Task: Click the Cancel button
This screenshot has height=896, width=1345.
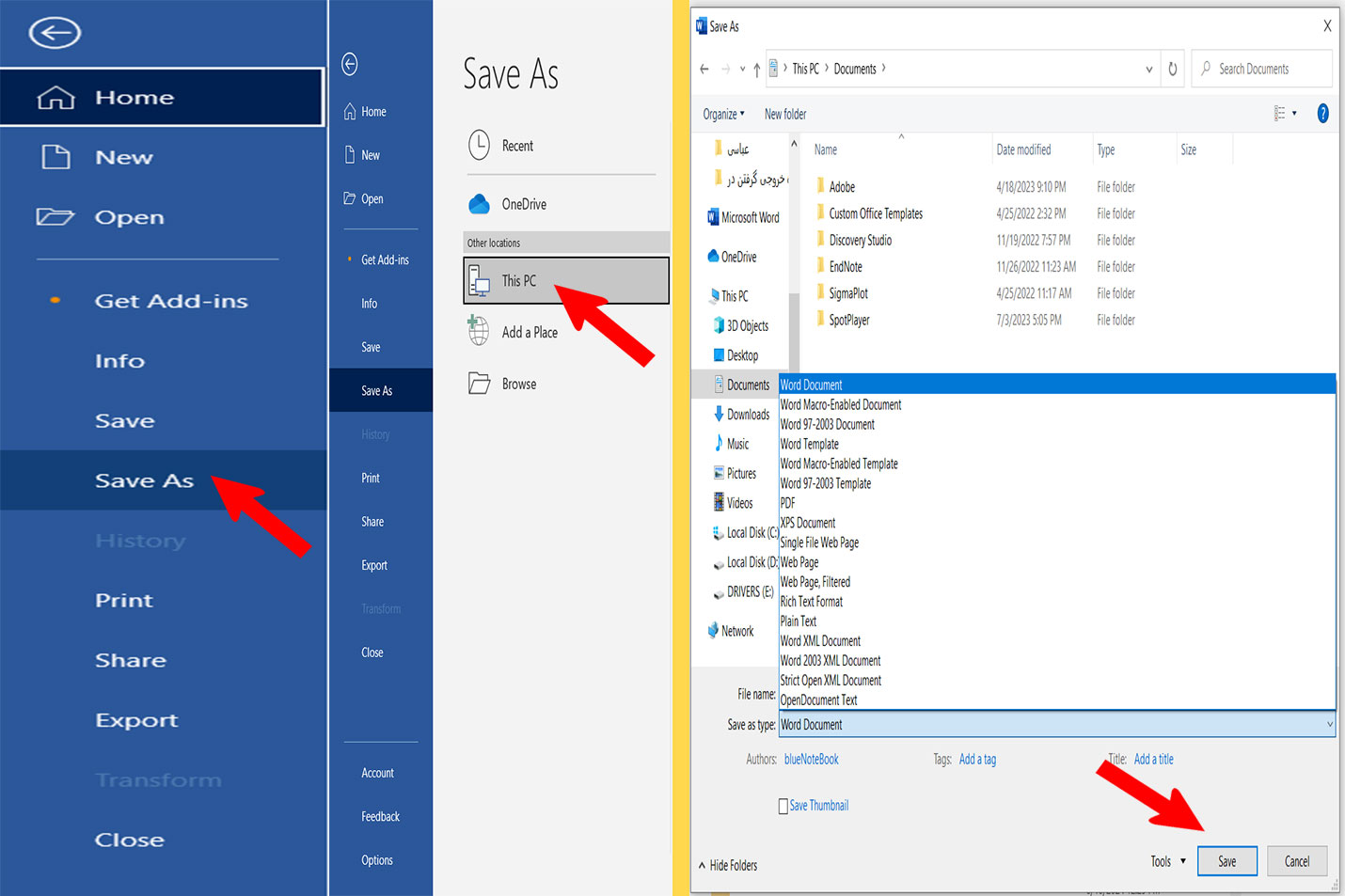Action: tap(1297, 861)
